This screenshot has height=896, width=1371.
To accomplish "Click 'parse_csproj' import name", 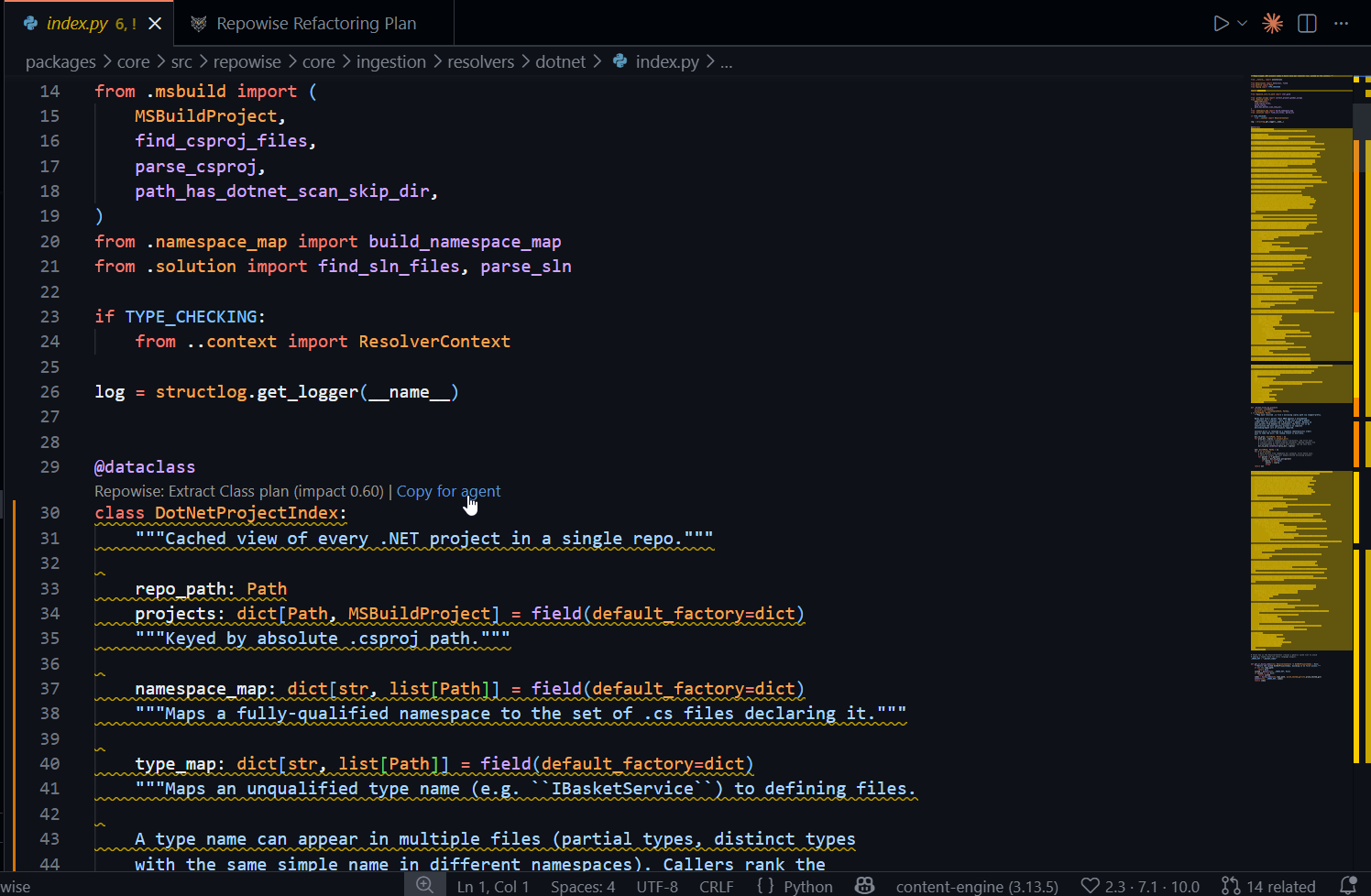I will pos(195,167).
